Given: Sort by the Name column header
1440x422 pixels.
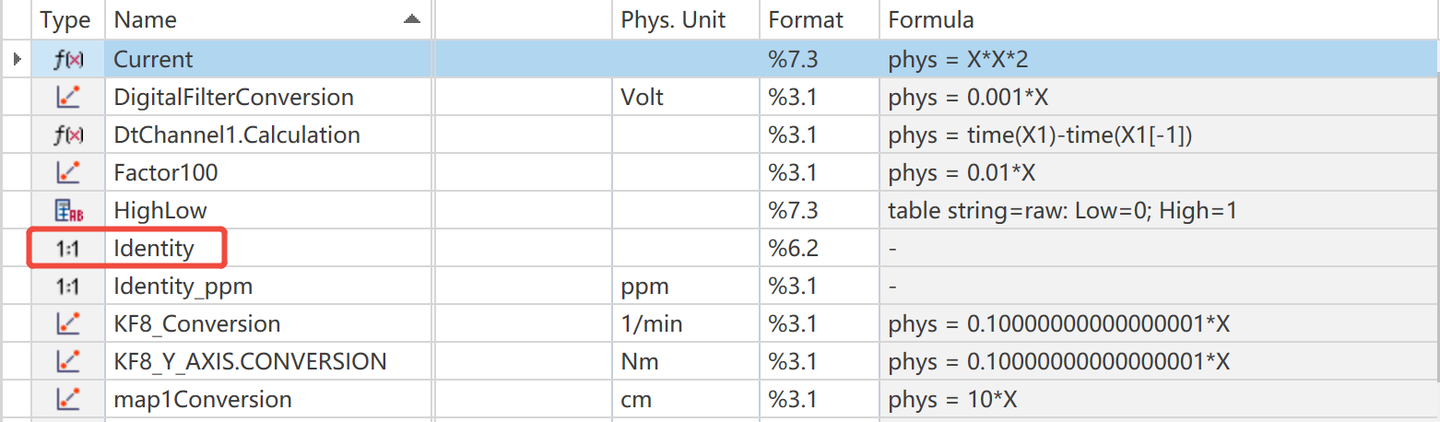Looking at the screenshot, I should point(146,20).
